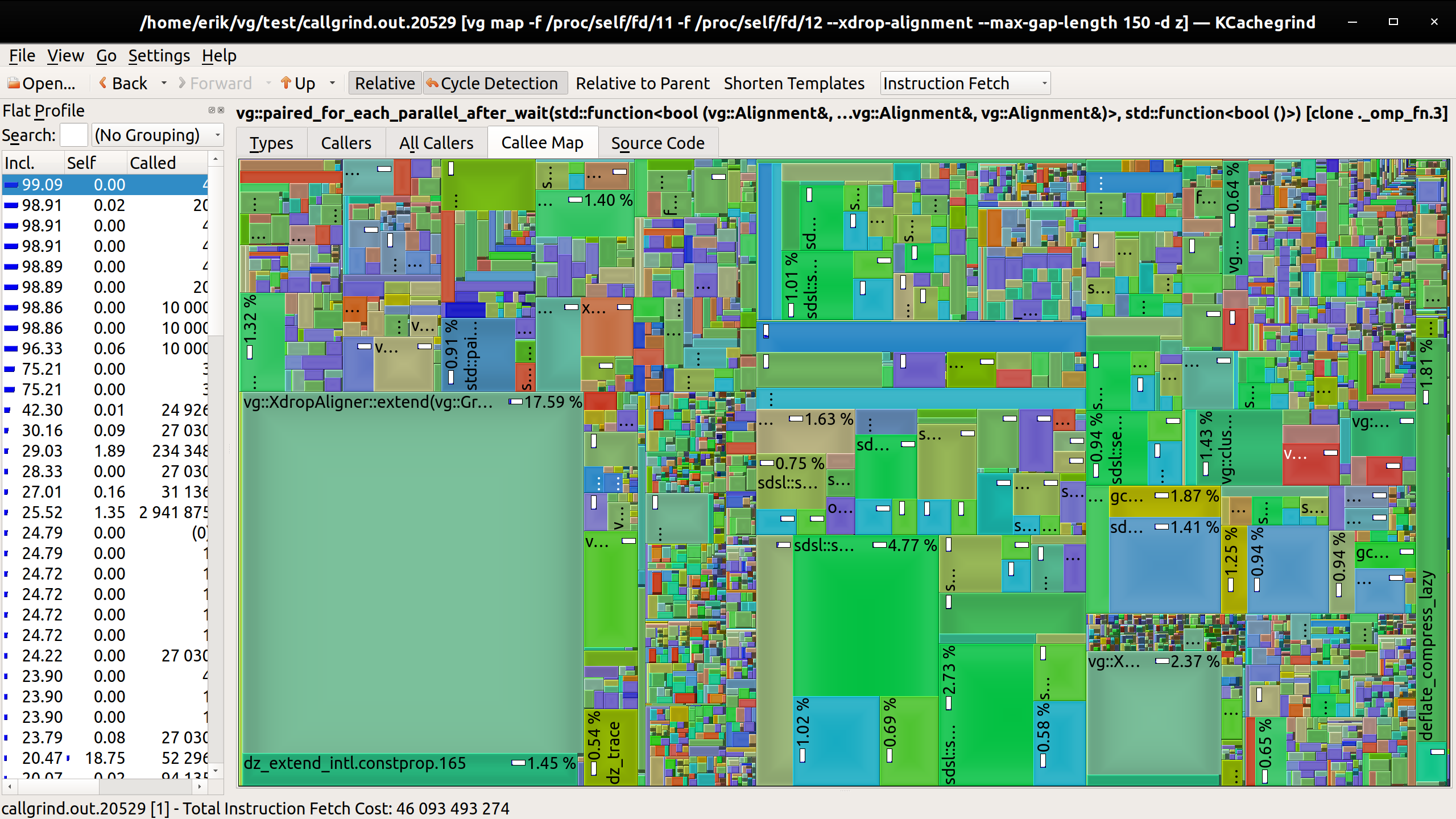Toggle Shorten Templates display
Image resolution: width=1456 pixels, height=819 pixels.
coord(794,83)
